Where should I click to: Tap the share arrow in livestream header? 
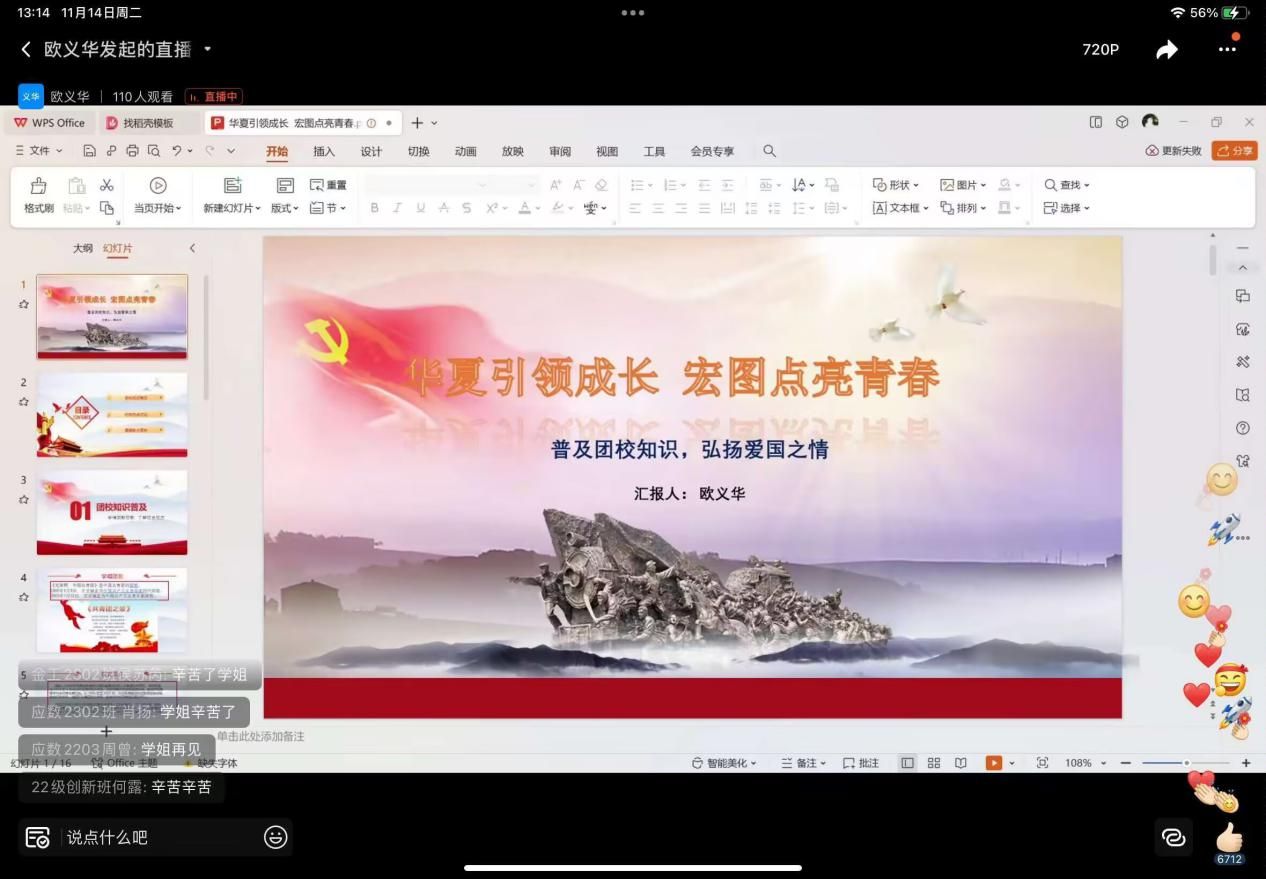[x=1166, y=50]
